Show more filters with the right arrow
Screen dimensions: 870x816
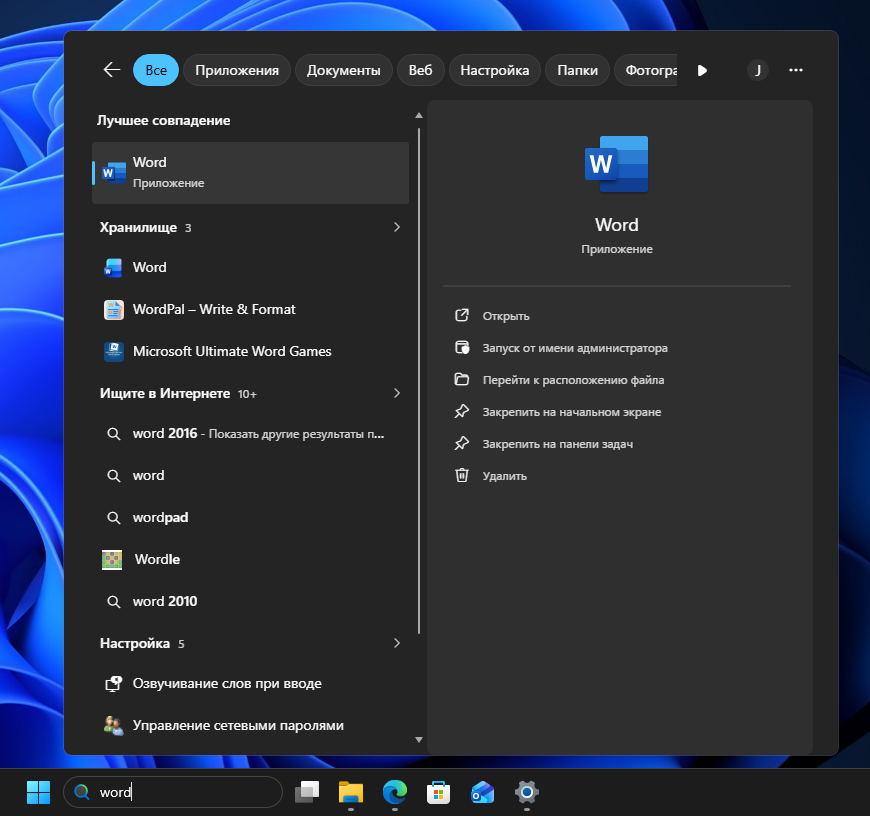click(702, 70)
